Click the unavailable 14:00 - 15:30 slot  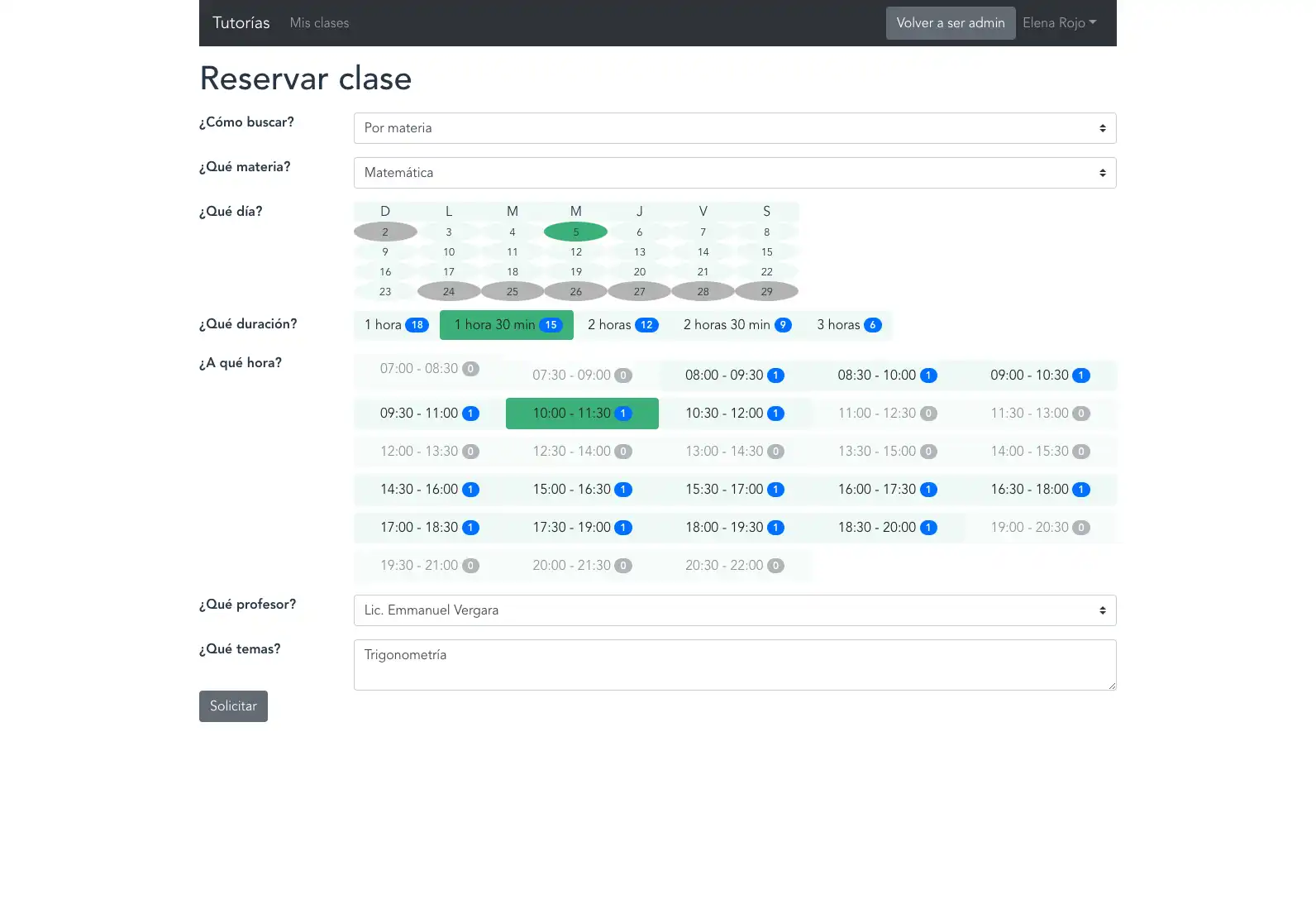point(1041,452)
